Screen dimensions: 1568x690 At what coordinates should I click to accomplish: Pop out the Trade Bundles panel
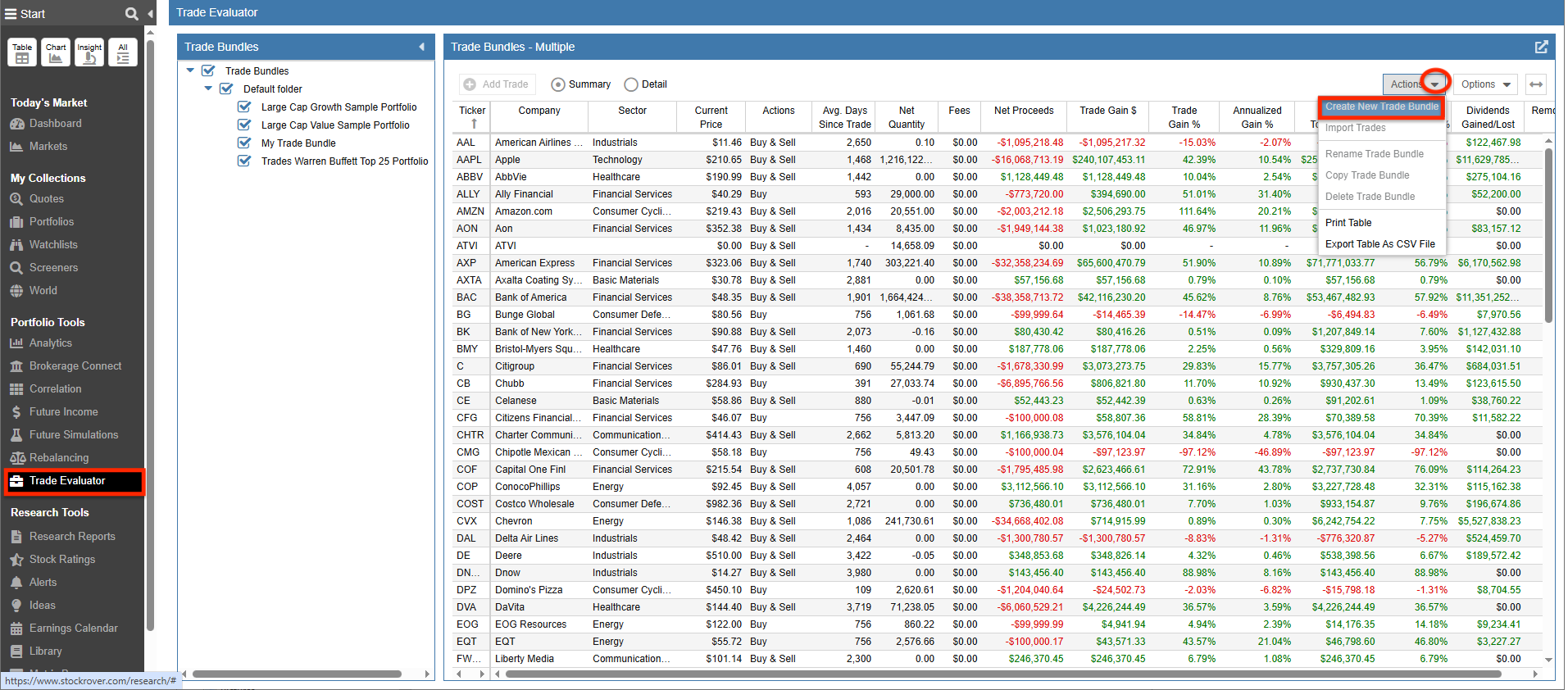1541,47
